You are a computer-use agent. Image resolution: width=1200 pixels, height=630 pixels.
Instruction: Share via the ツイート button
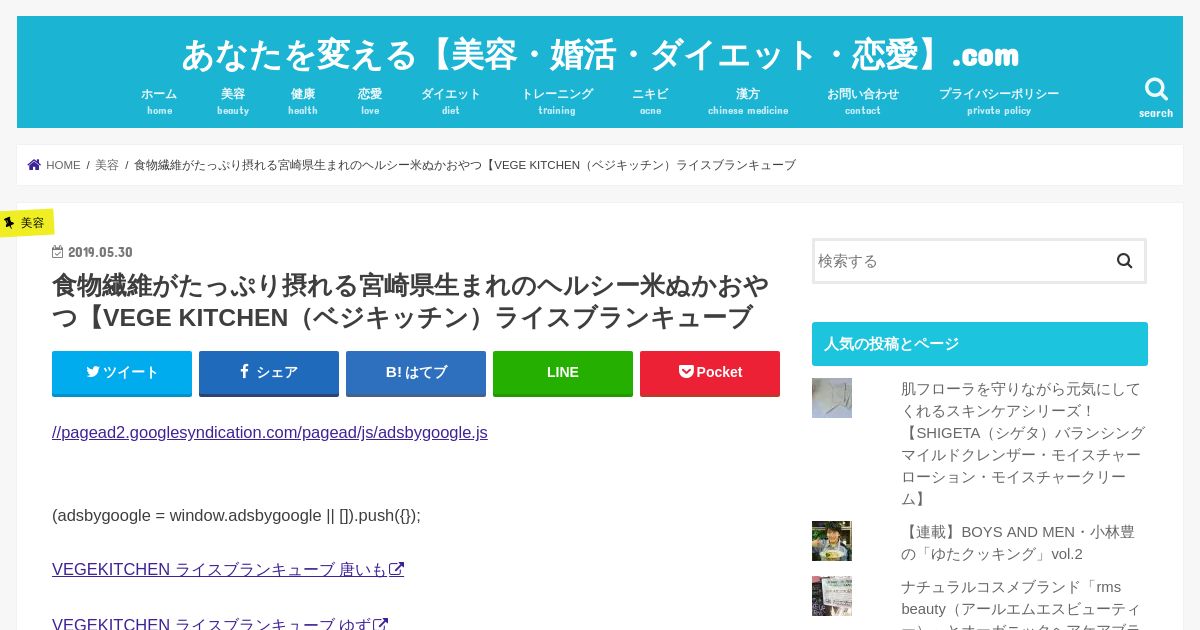pyautogui.click(x=122, y=373)
